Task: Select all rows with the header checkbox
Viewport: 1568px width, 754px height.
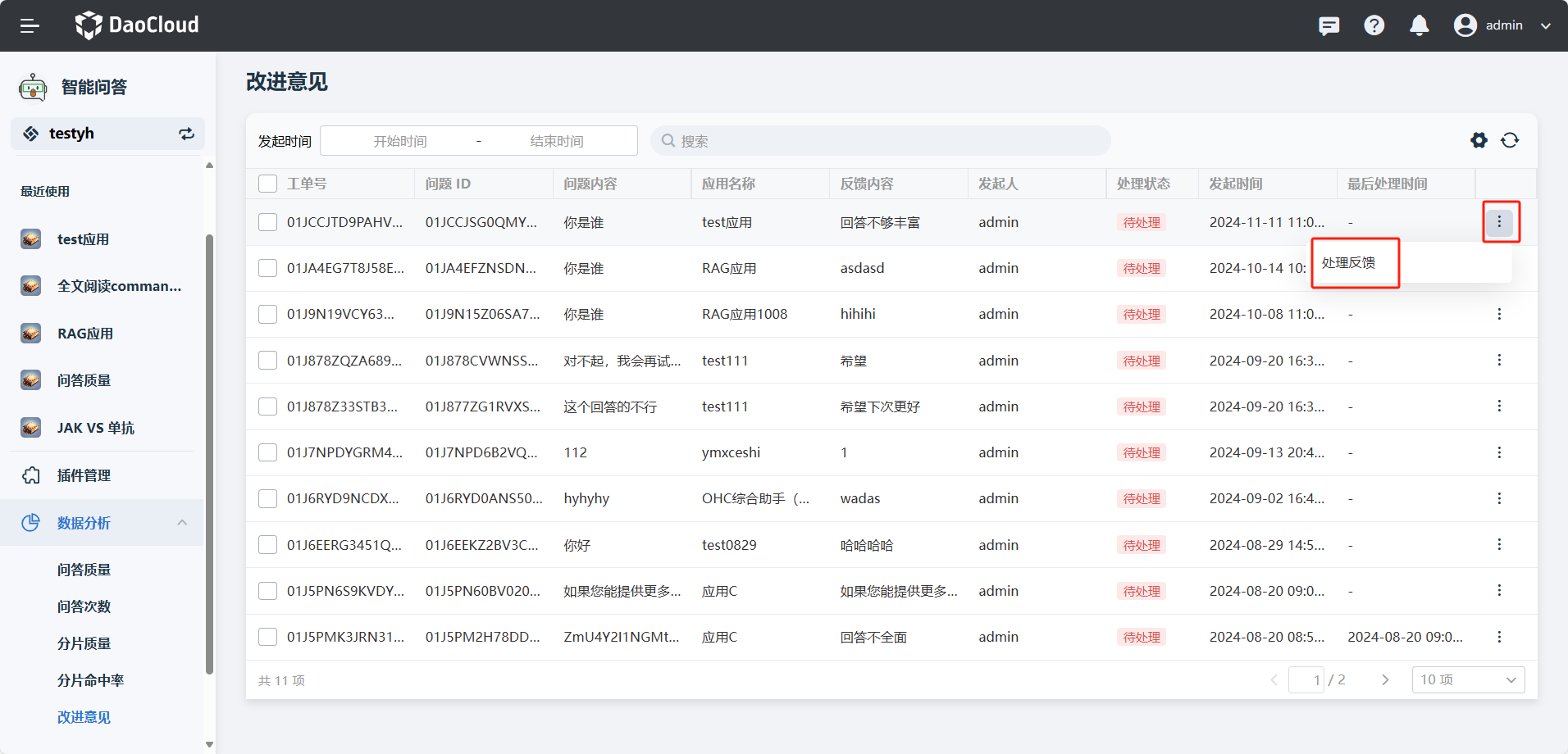Action: tap(267, 183)
